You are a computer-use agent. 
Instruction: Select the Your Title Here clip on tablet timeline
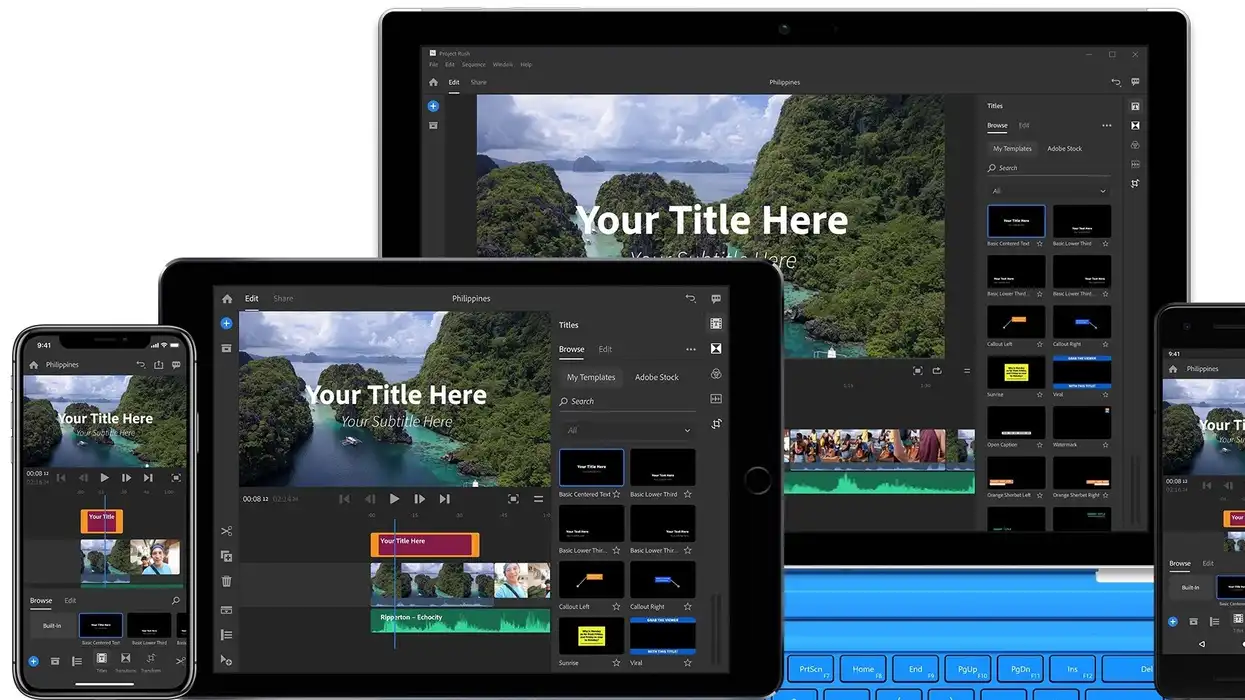tap(425, 544)
